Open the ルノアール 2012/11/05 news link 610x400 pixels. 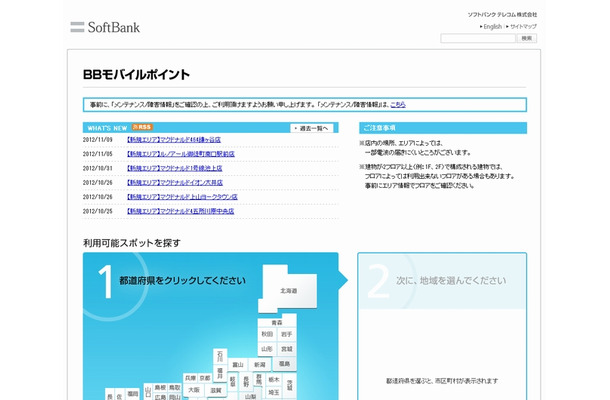pyautogui.click(x=181, y=154)
